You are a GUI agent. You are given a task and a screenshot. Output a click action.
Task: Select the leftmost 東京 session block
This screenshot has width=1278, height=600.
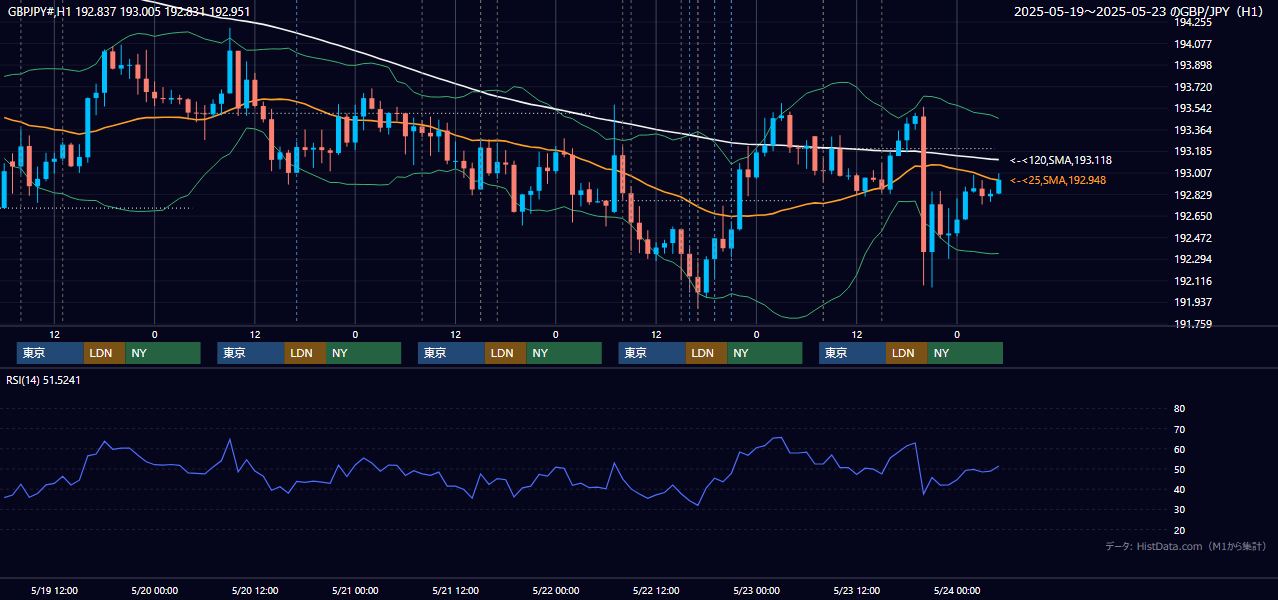(x=50, y=353)
